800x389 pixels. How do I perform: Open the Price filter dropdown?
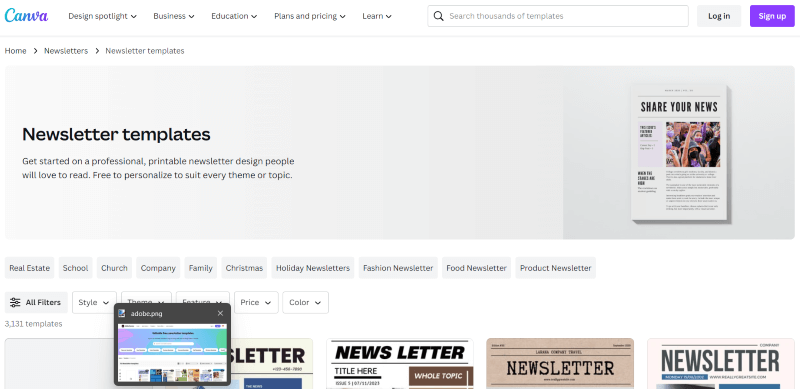256,302
